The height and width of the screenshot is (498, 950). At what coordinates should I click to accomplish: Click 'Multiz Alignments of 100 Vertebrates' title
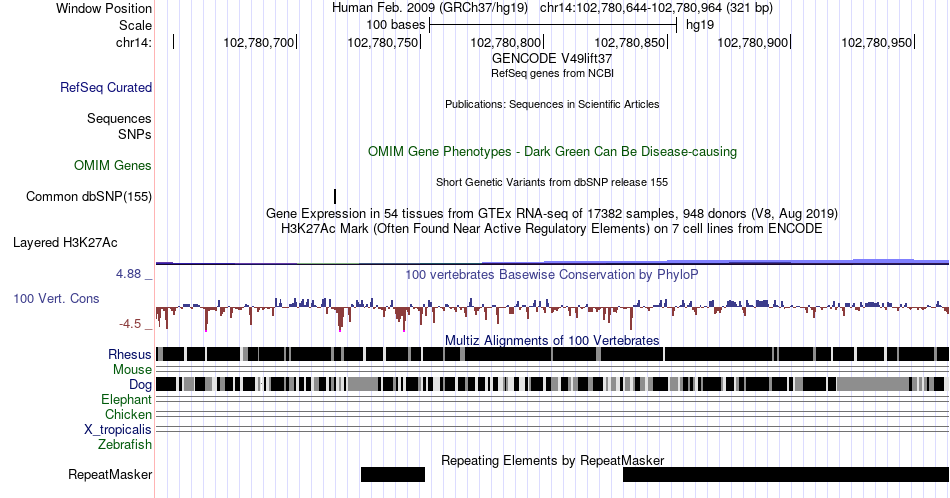click(552, 340)
